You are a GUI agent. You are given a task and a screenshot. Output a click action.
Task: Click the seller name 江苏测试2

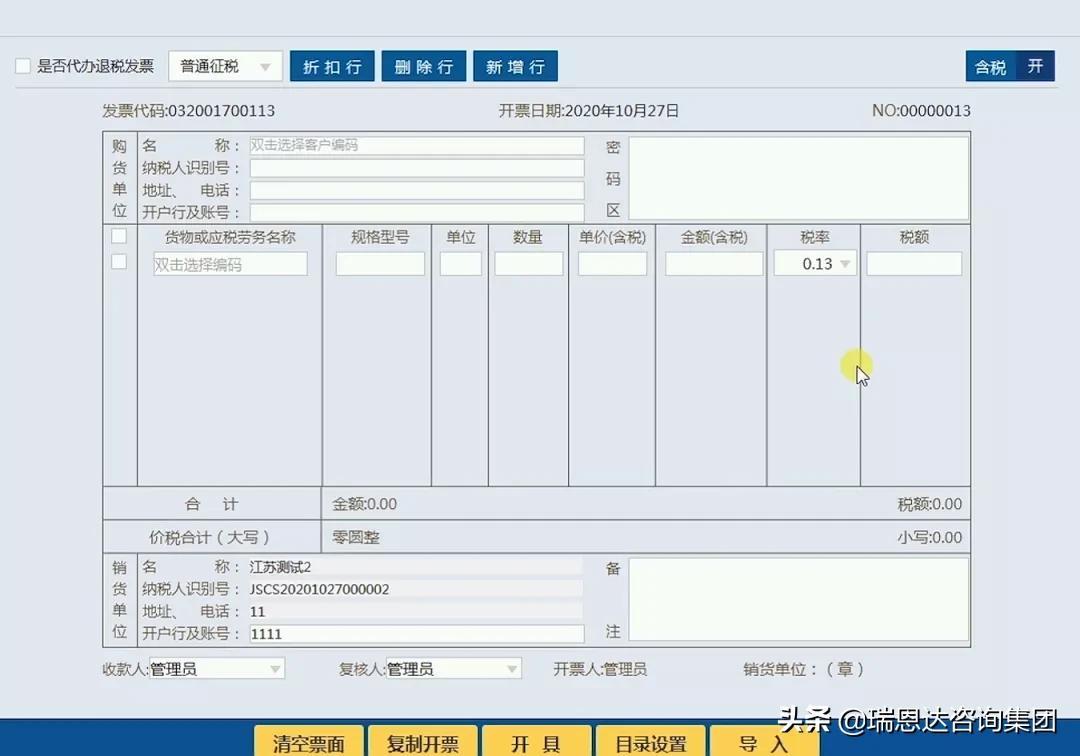280,567
